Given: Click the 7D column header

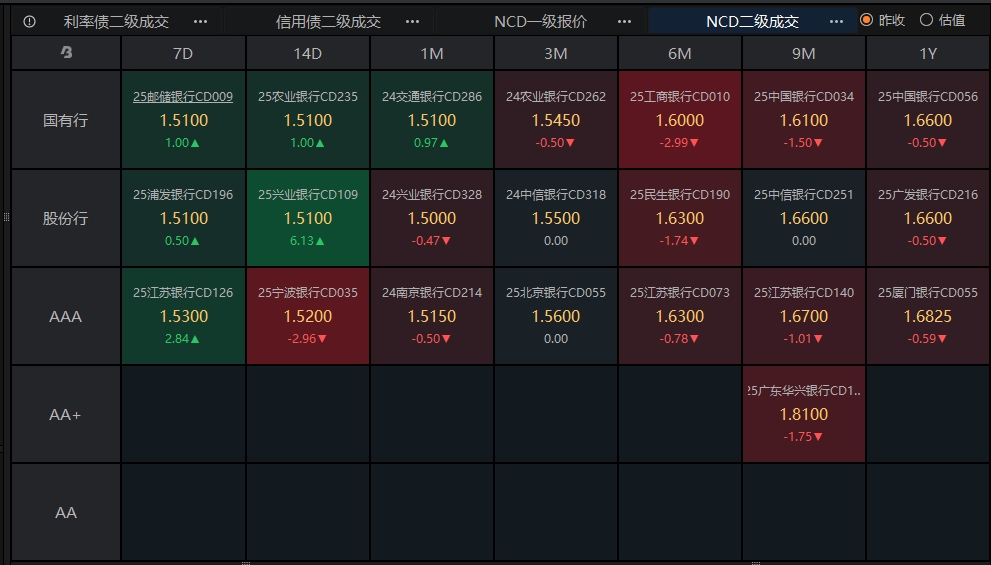Looking at the screenshot, I should pyautogui.click(x=183, y=53).
